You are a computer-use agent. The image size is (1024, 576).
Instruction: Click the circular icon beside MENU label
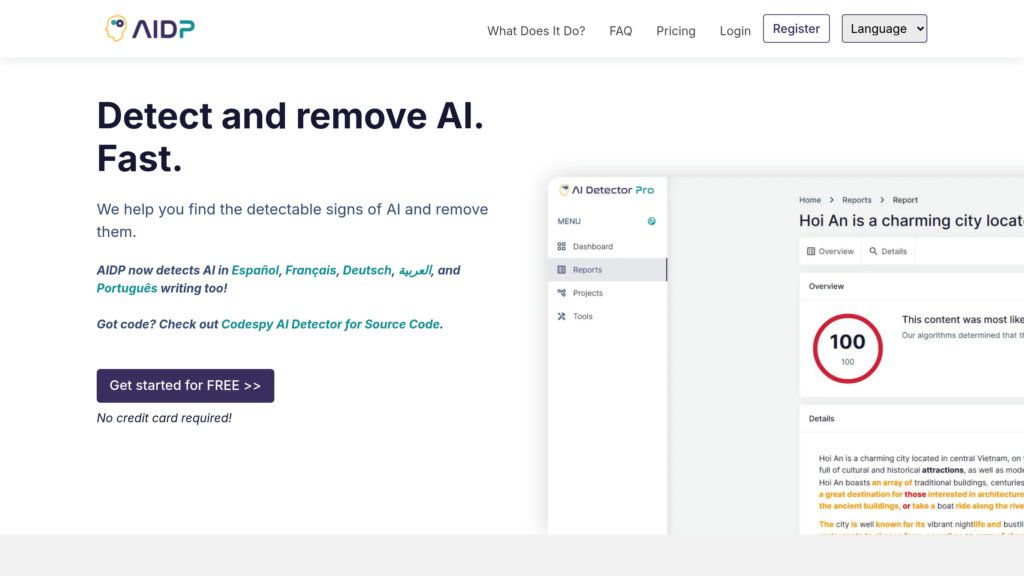point(651,221)
